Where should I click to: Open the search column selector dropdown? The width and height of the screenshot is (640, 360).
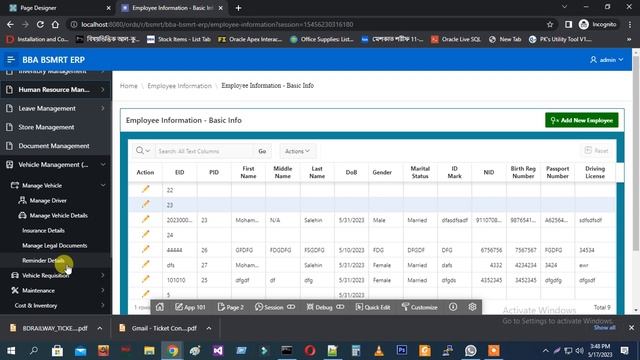[143, 151]
